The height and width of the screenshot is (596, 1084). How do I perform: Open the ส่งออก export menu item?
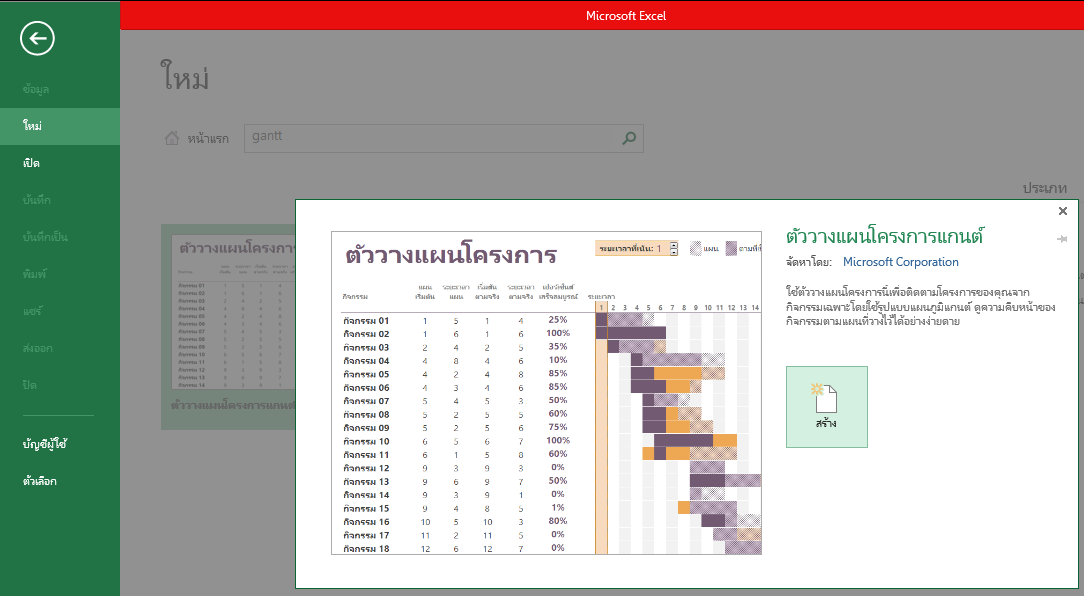pyautogui.click(x=59, y=348)
